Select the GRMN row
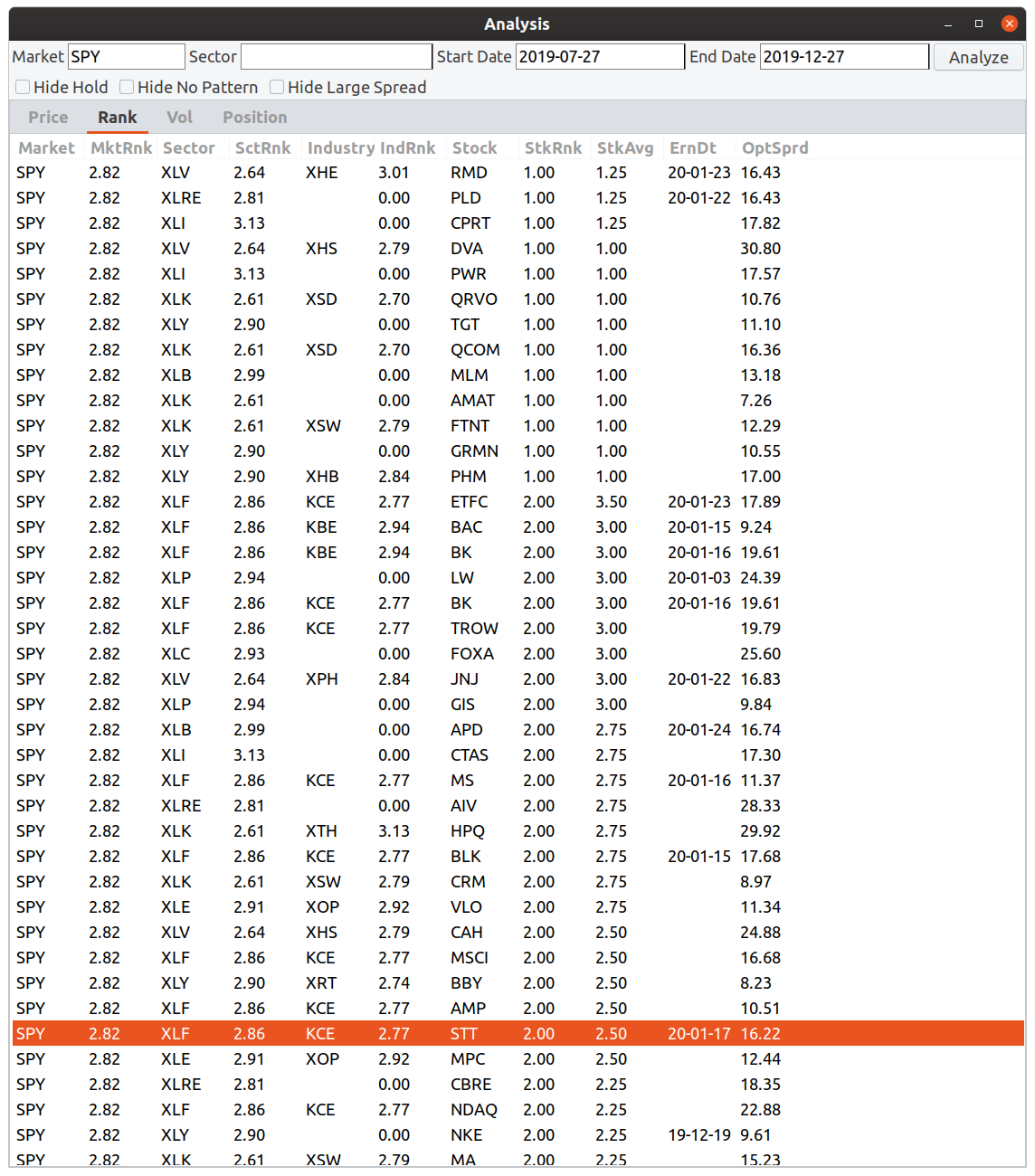The image size is (1035, 1176). [518, 451]
